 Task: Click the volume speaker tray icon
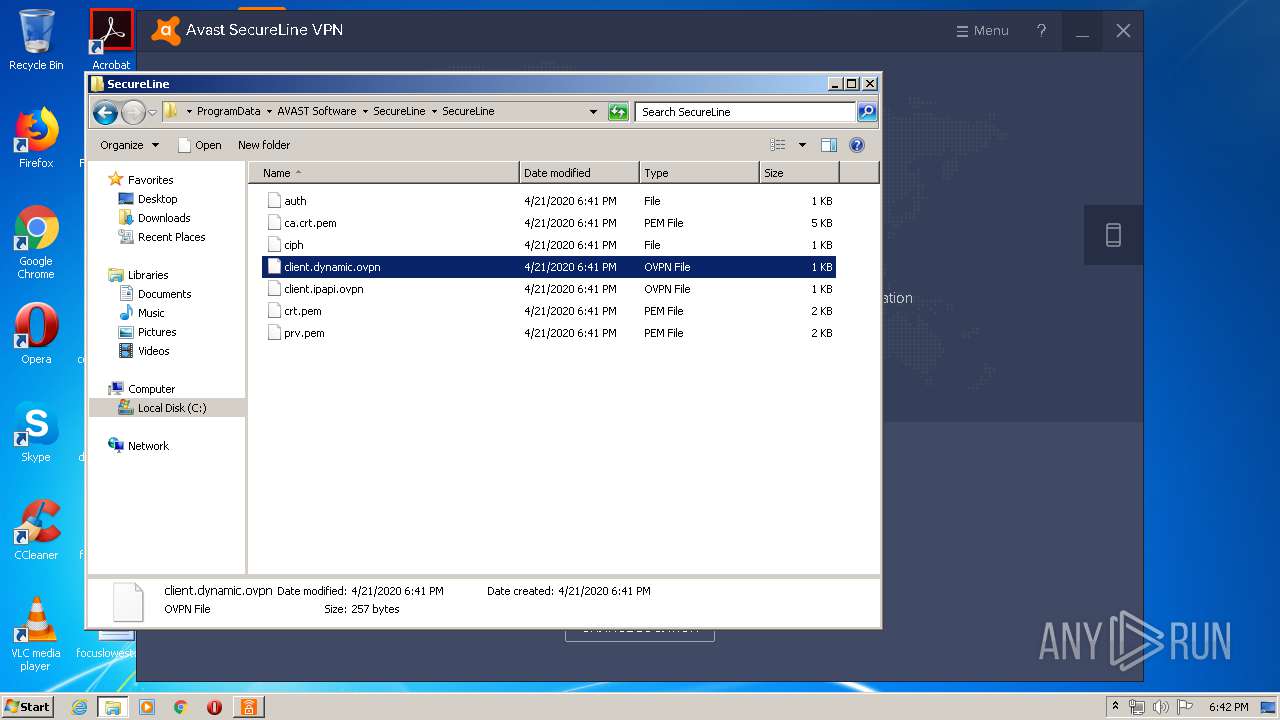(1161, 707)
